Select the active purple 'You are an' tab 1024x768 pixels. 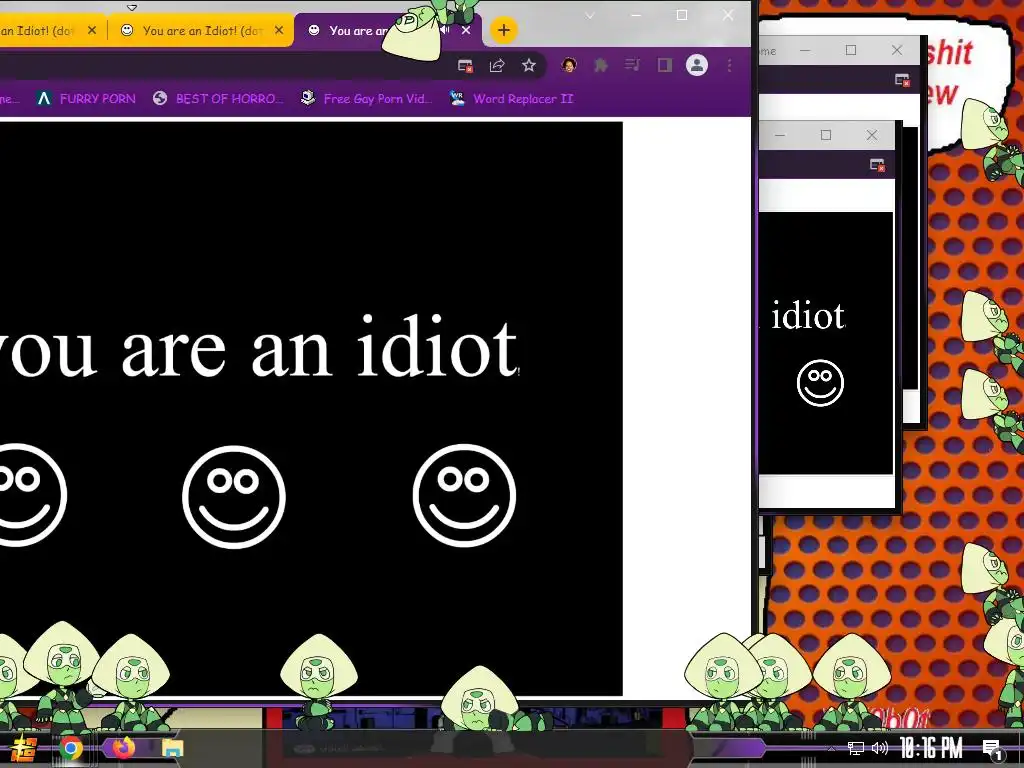tap(357, 31)
